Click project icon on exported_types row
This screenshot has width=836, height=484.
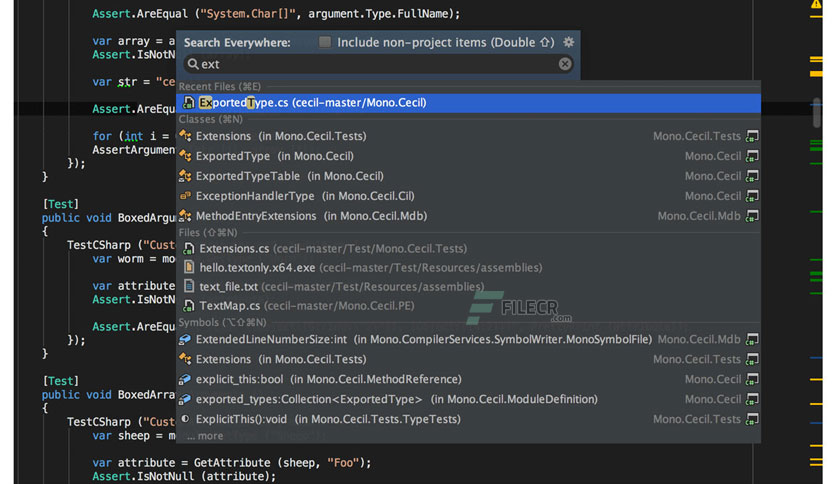pyautogui.click(x=752, y=399)
